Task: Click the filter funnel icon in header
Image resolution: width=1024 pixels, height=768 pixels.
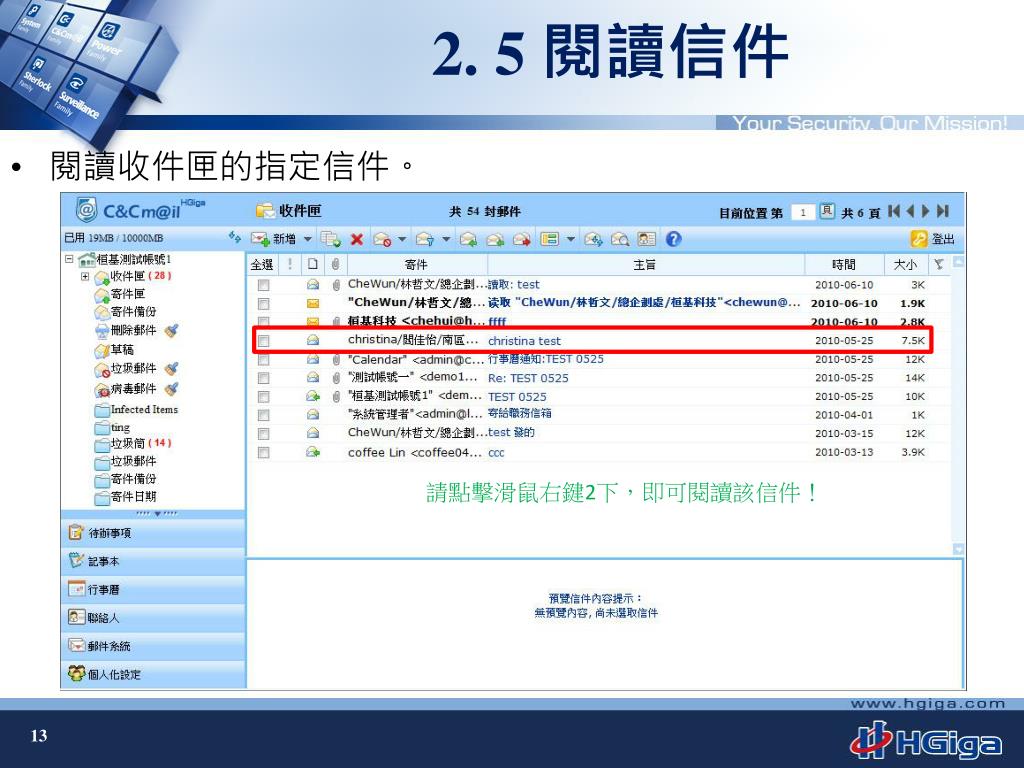Action: 938,264
